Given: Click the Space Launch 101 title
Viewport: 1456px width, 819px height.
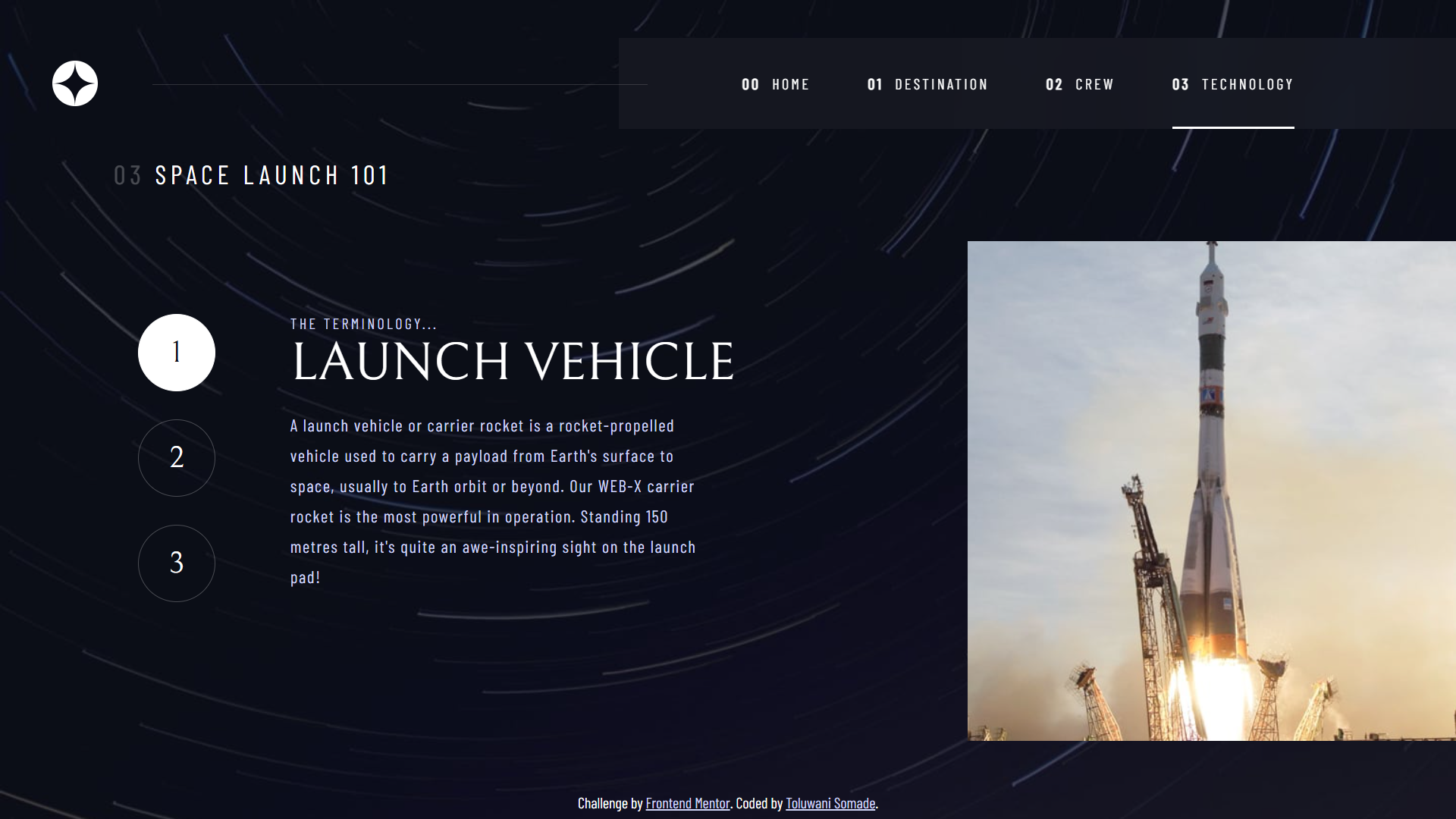Looking at the screenshot, I should 271,175.
